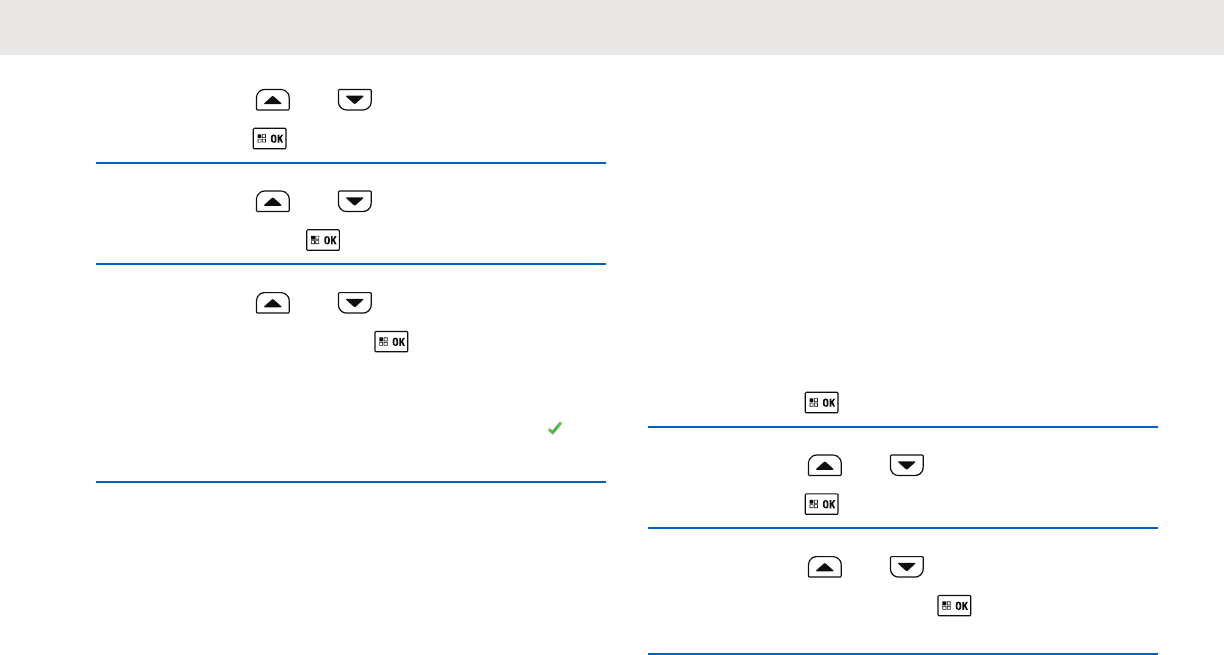Viewport: 1224px width, 655px height.
Task: Select OK key in third left-column step
Action: click(391, 342)
